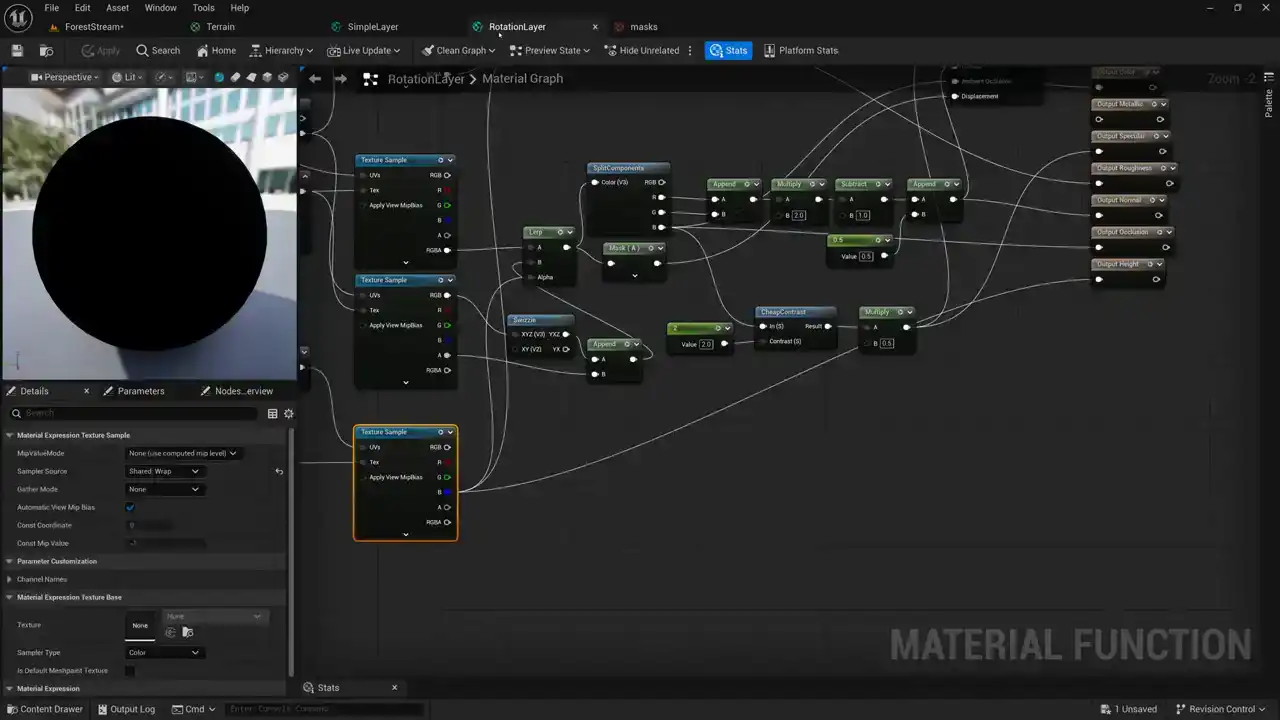Reset Sampler Source to default arrow
The width and height of the screenshot is (1280, 720).
click(279, 472)
